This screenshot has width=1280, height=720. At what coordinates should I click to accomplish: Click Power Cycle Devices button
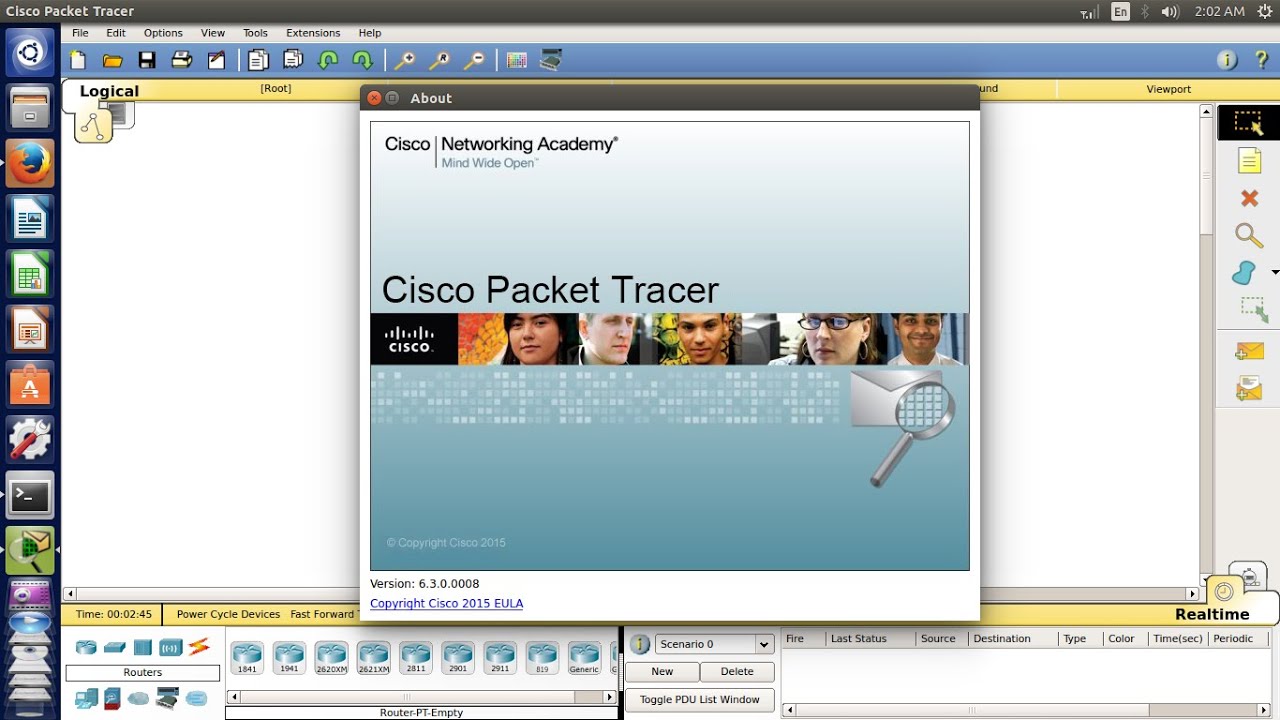[228, 614]
